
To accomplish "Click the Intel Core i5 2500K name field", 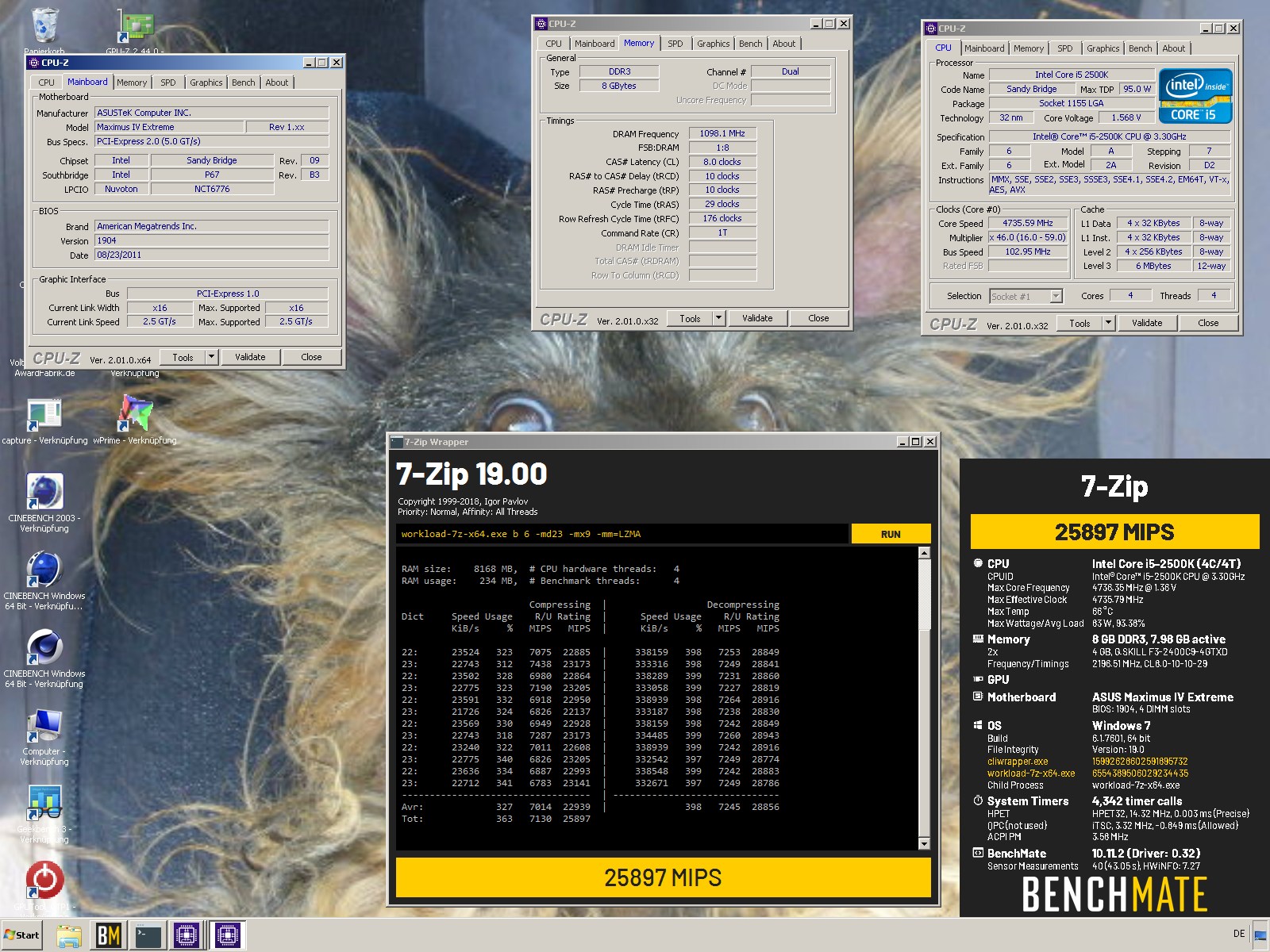I will click(x=1072, y=75).
